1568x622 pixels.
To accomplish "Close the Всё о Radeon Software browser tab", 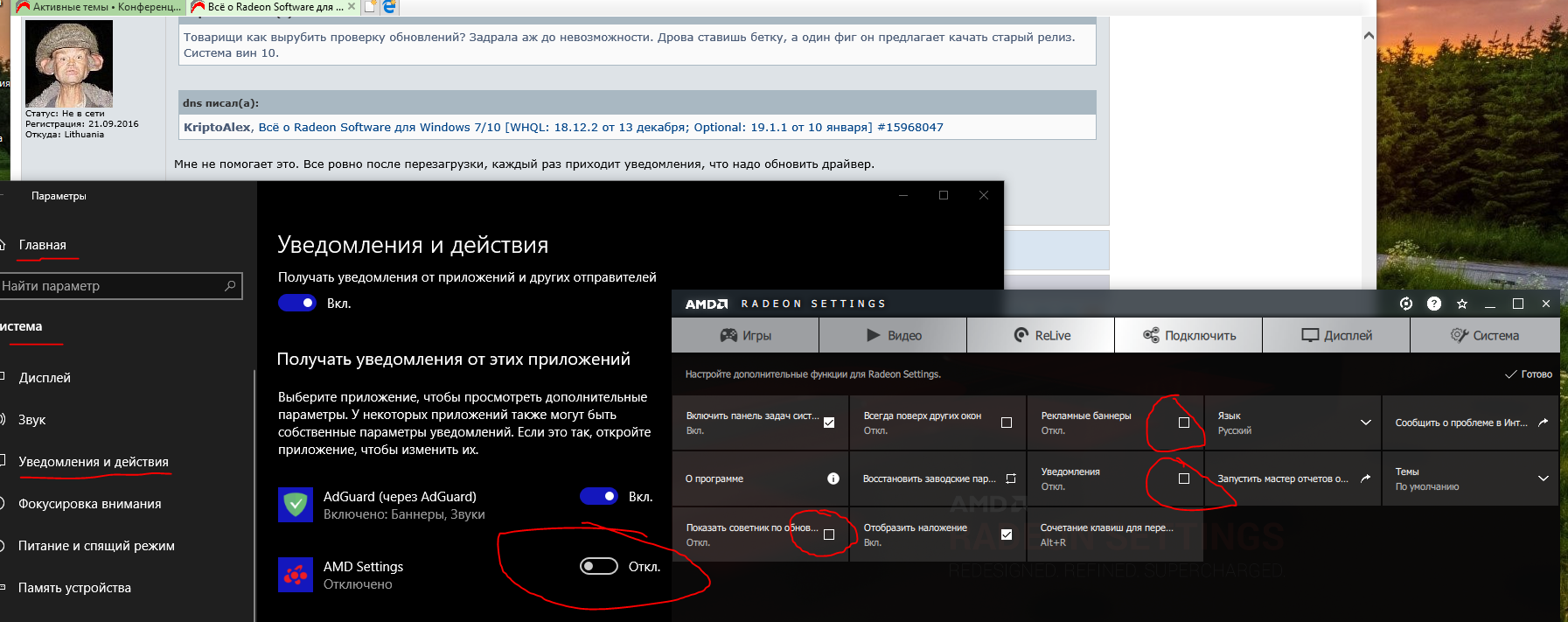I will coord(352,6).
